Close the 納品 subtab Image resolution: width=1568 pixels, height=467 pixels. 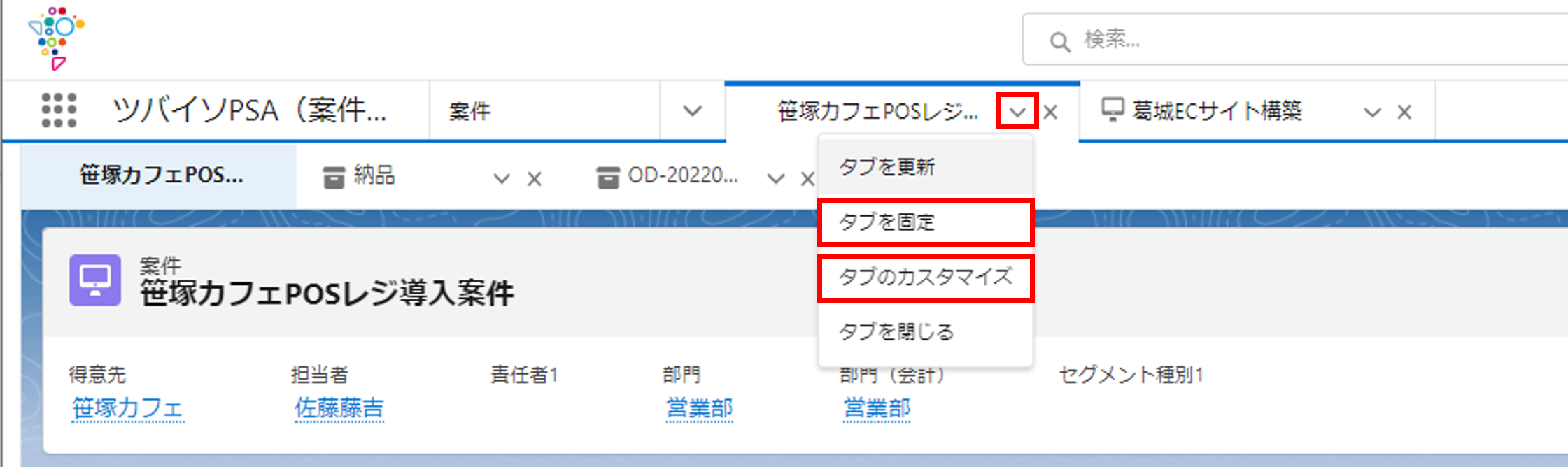(x=535, y=179)
